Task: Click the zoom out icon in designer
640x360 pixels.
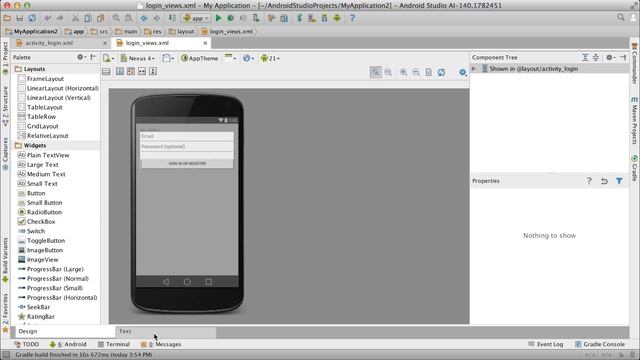Action: [x=416, y=72]
